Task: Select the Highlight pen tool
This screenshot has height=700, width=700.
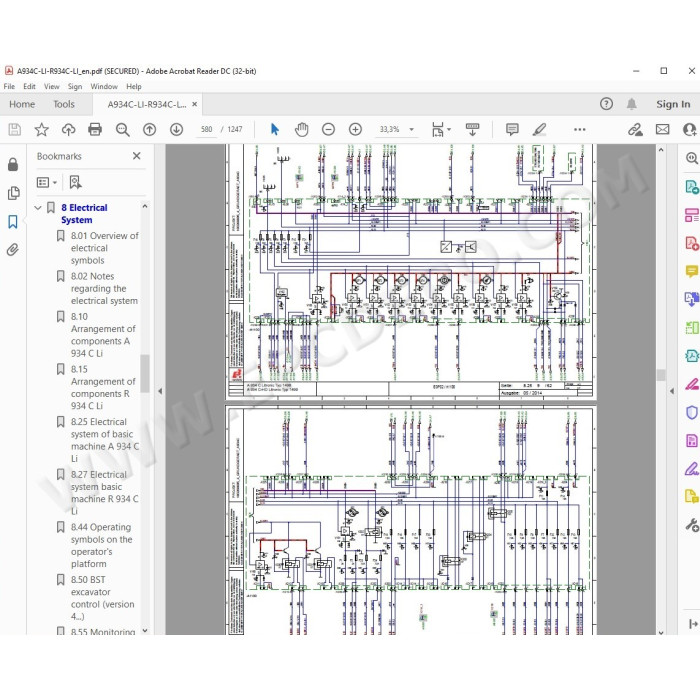Action: [x=539, y=129]
